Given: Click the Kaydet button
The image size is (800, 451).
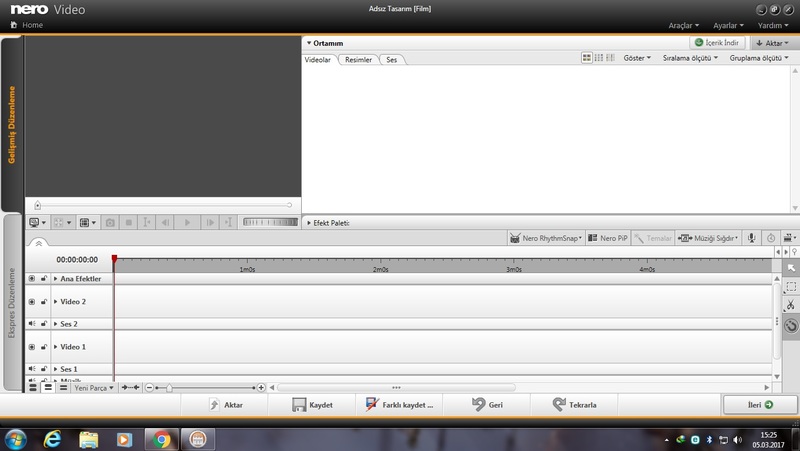Looking at the screenshot, I should coord(312,405).
